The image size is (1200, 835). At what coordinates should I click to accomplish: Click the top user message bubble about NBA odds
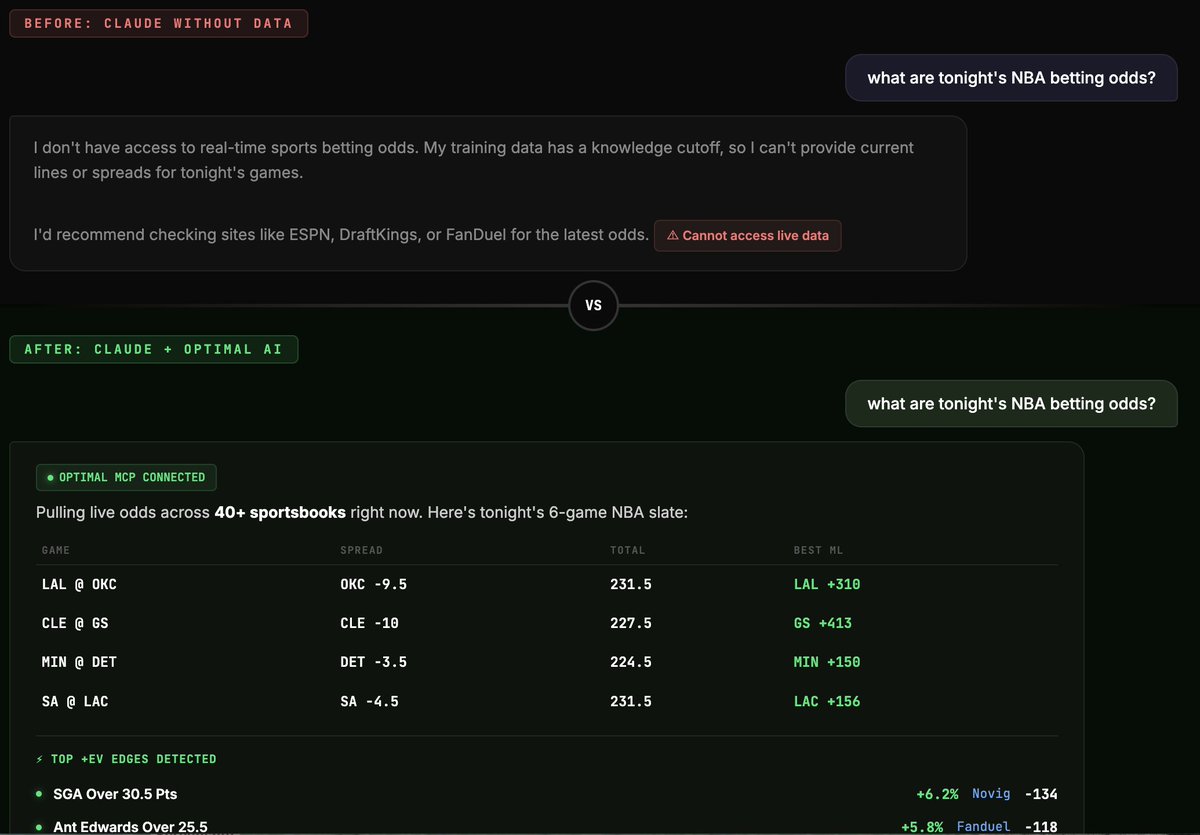coord(1011,78)
